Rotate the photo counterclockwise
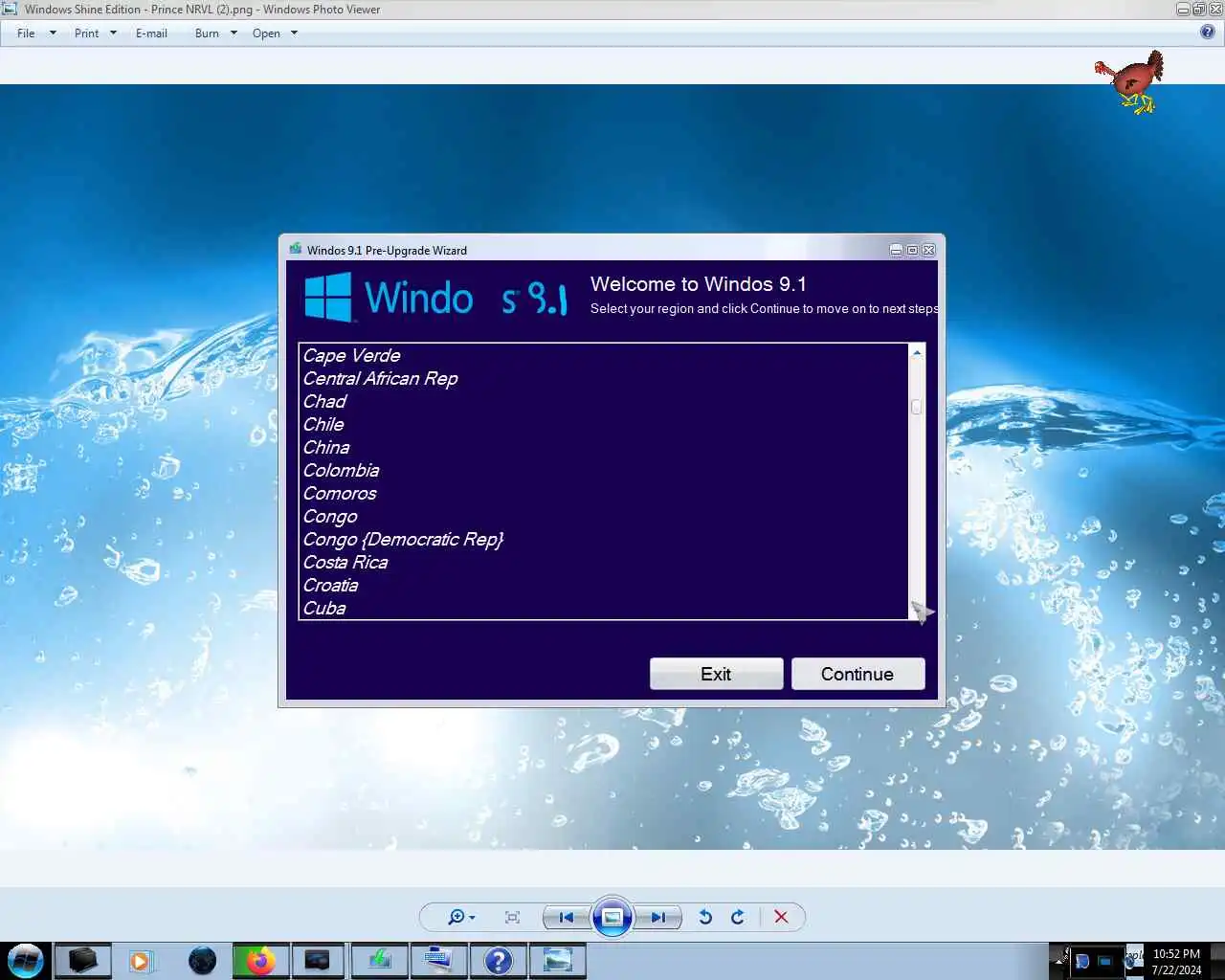 click(x=705, y=917)
